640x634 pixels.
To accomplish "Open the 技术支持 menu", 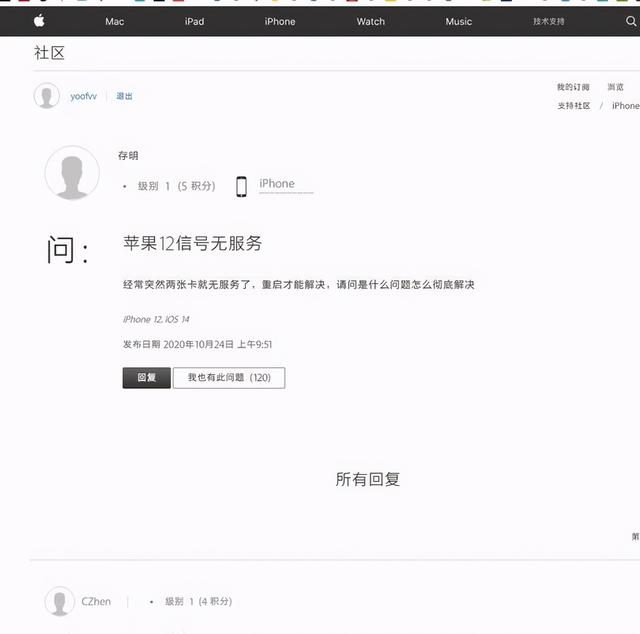I will 549,21.
